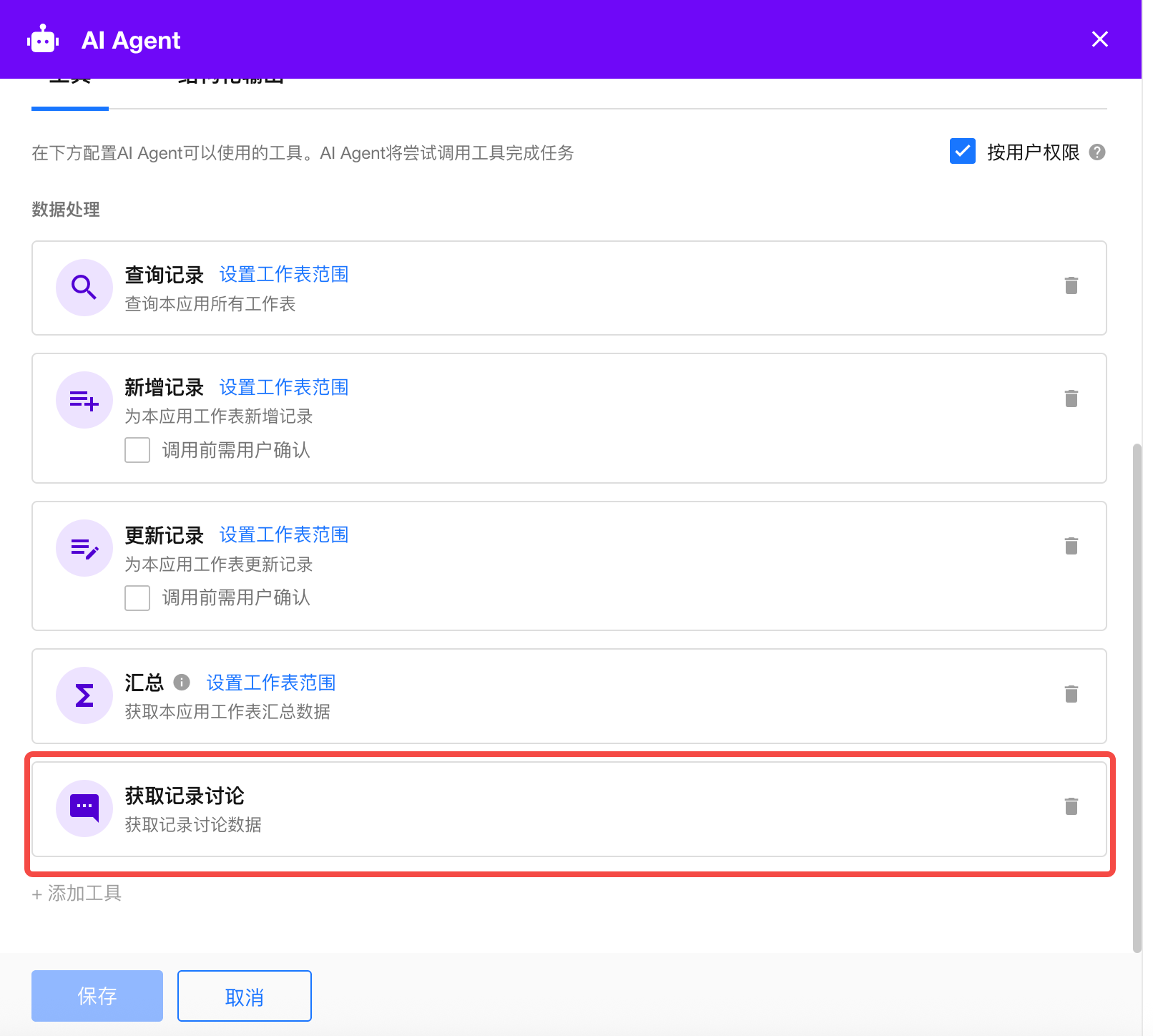Select the 为本应用工作表新增记录 description
Image resolution: width=1153 pixels, height=1036 pixels.
click(x=219, y=416)
